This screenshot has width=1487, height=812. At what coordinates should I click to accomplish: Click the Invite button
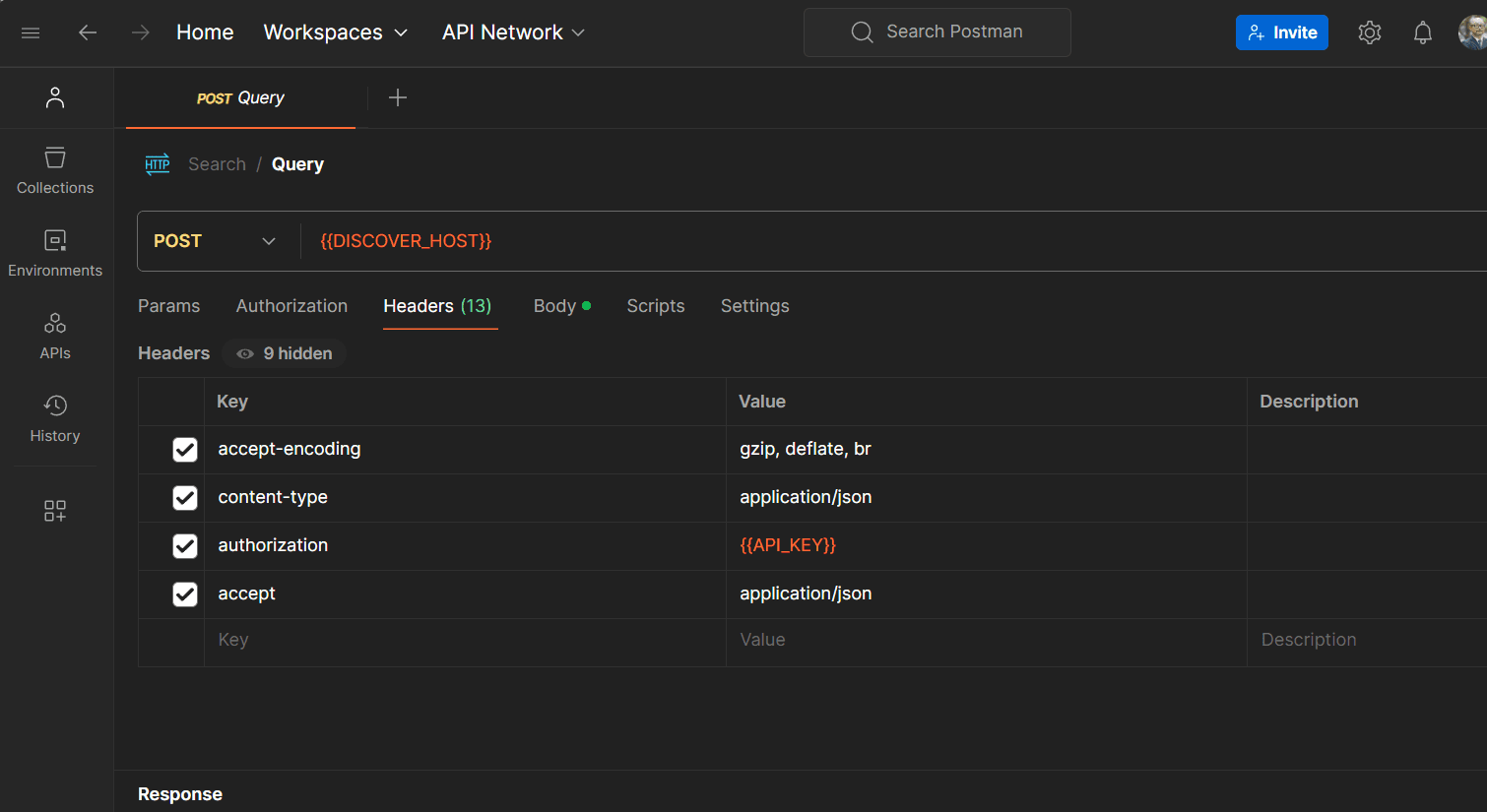(x=1281, y=32)
